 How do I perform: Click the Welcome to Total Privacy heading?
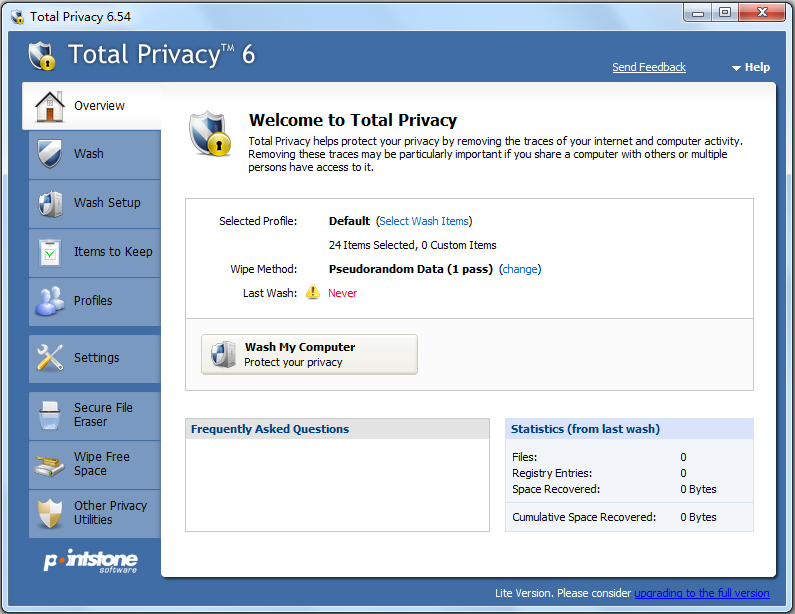point(353,120)
